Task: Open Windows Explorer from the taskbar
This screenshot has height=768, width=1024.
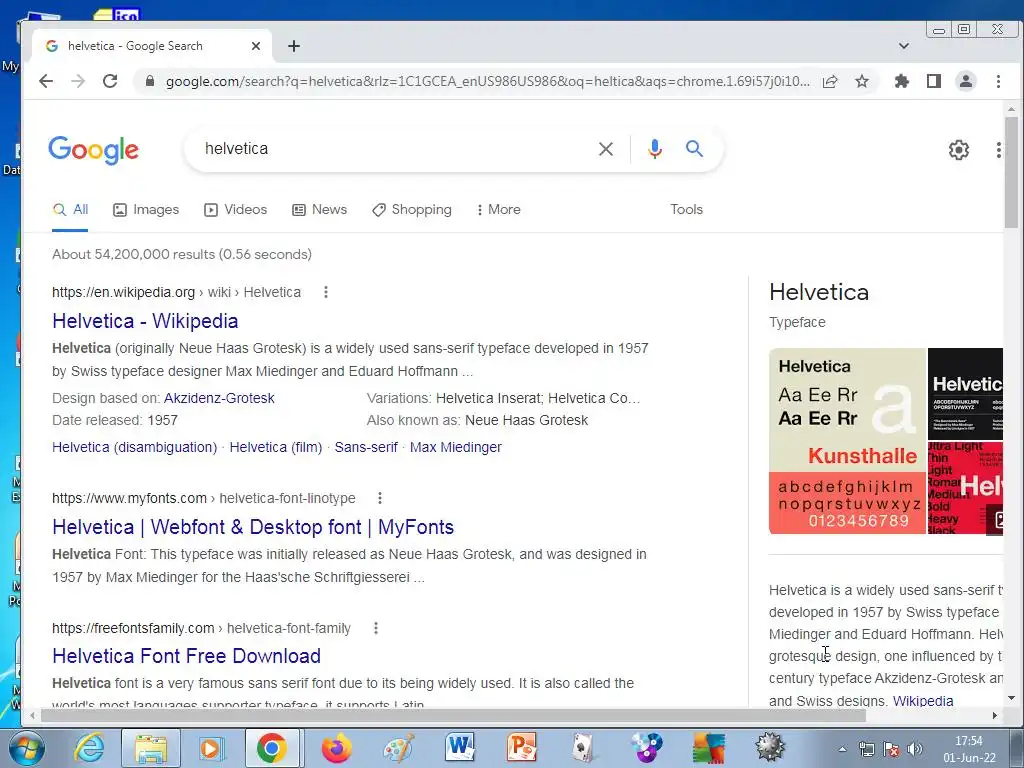Action: (x=151, y=748)
